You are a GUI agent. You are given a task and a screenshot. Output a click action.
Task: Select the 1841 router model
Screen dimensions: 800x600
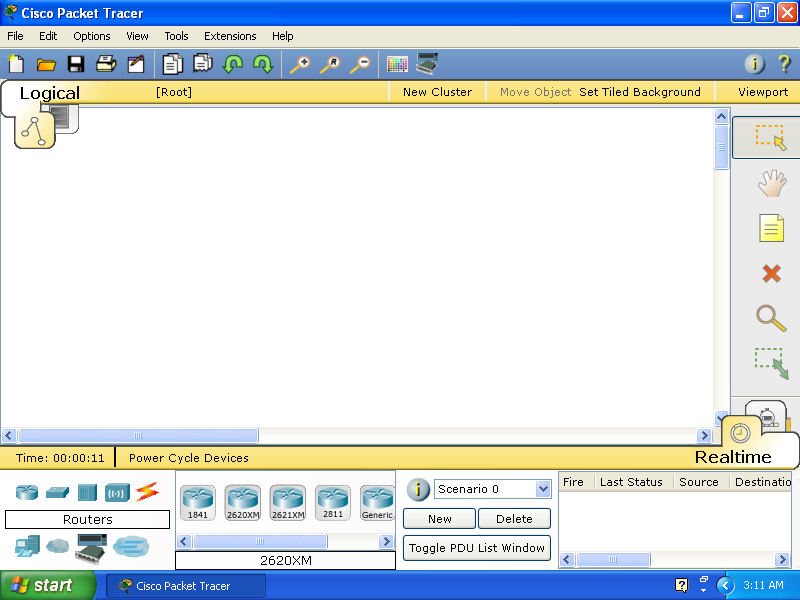coord(198,502)
